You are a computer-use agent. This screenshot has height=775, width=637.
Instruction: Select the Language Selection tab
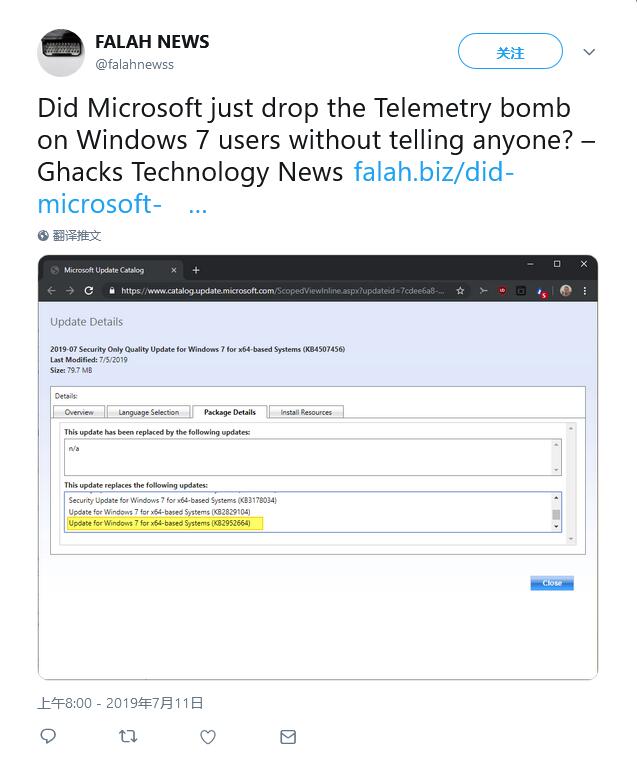point(149,412)
